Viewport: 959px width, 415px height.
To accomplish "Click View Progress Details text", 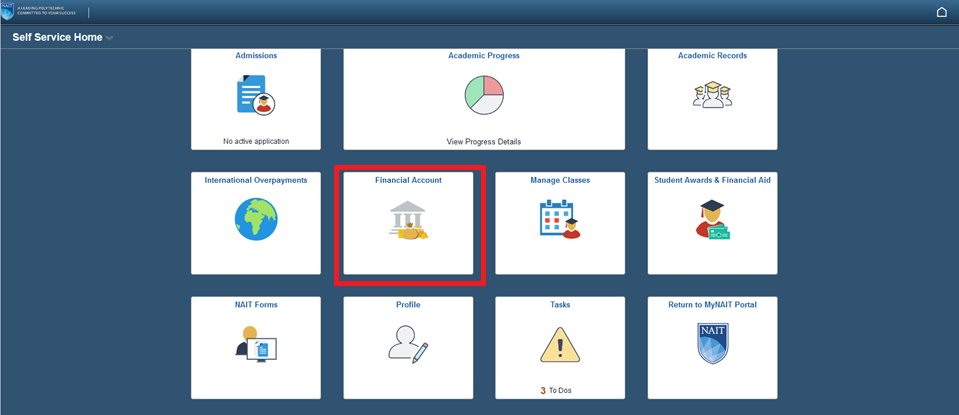I will pos(484,141).
